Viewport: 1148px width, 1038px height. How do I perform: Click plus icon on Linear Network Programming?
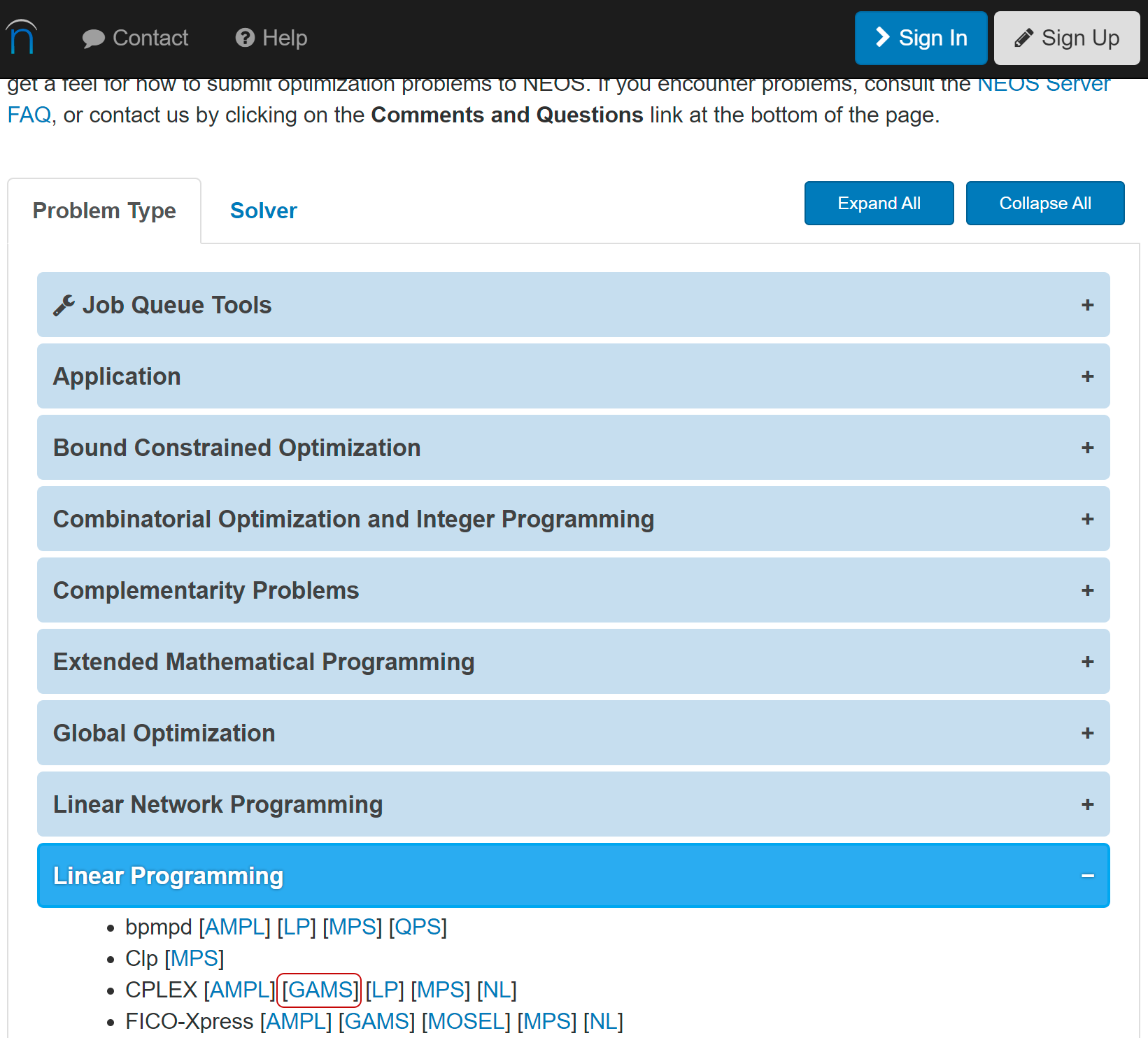pos(1087,804)
